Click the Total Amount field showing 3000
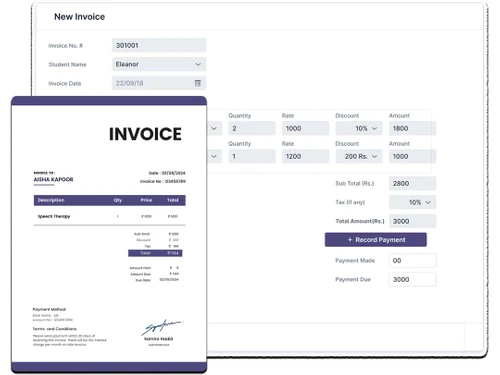This screenshot has height=375, width=500. click(412, 221)
